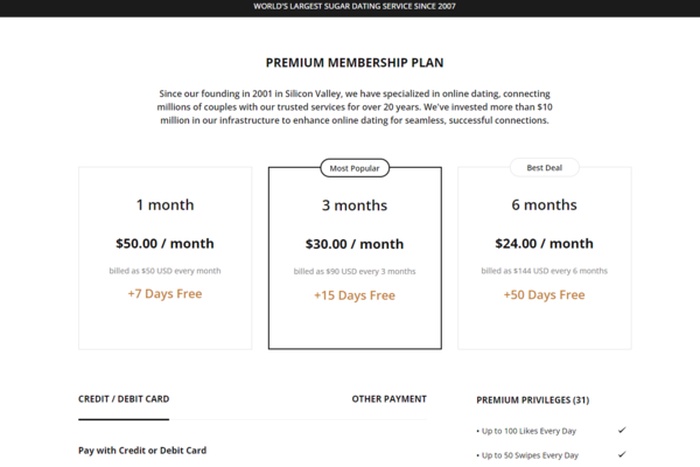Click the Pay with Credit or Debit Card label
700x467 pixels.
click(x=142, y=450)
